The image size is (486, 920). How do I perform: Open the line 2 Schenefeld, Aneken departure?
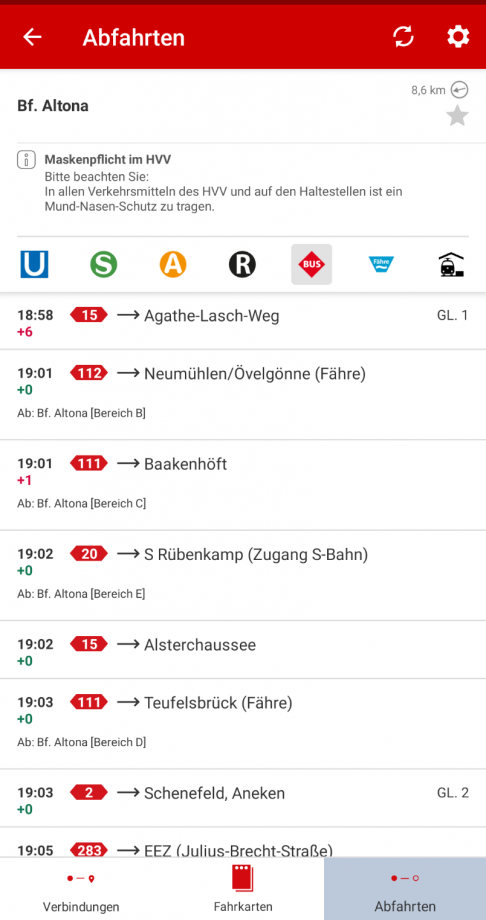pyautogui.click(x=243, y=799)
